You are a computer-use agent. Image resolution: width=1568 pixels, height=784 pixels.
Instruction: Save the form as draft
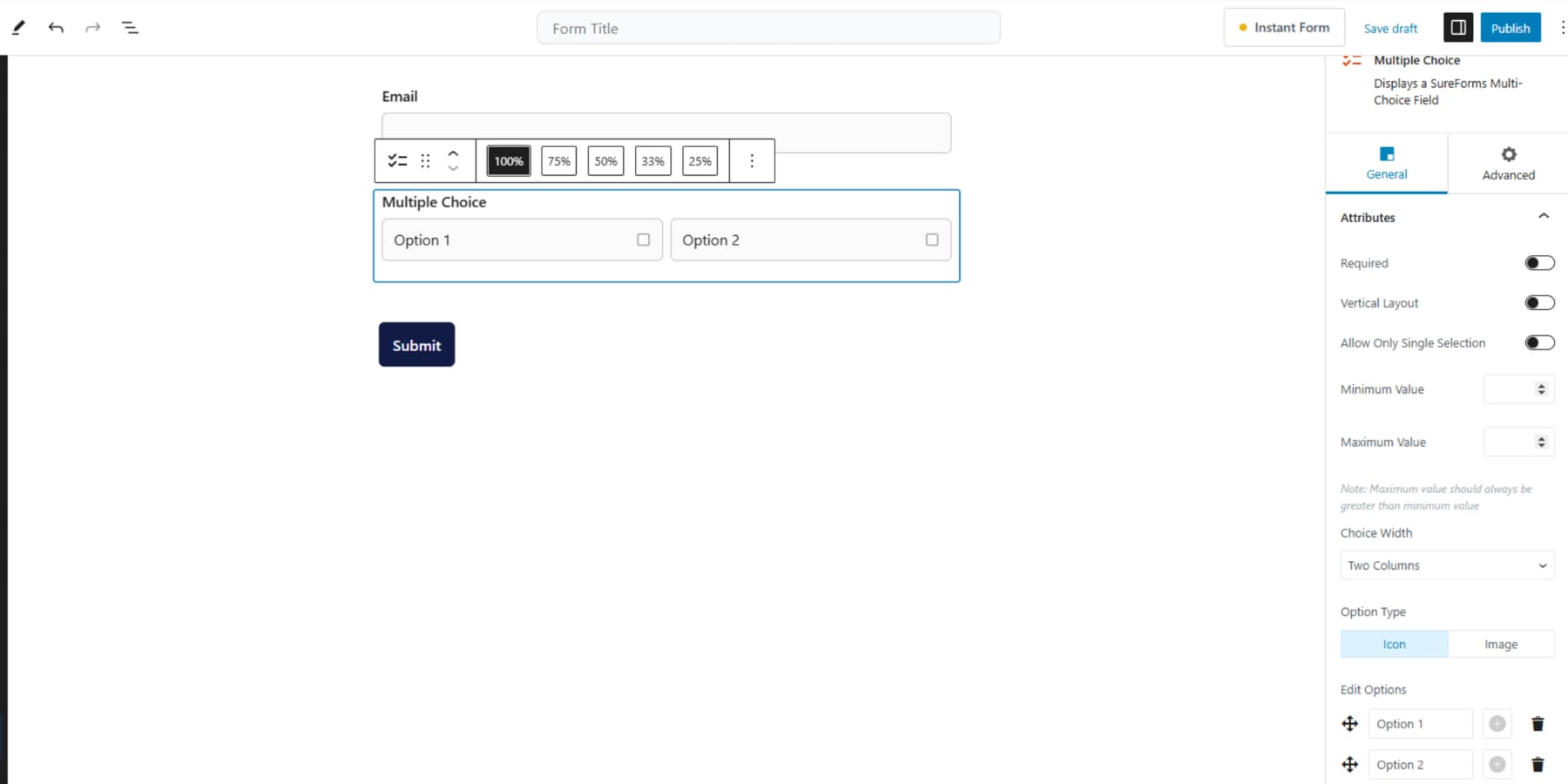pyautogui.click(x=1390, y=28)
